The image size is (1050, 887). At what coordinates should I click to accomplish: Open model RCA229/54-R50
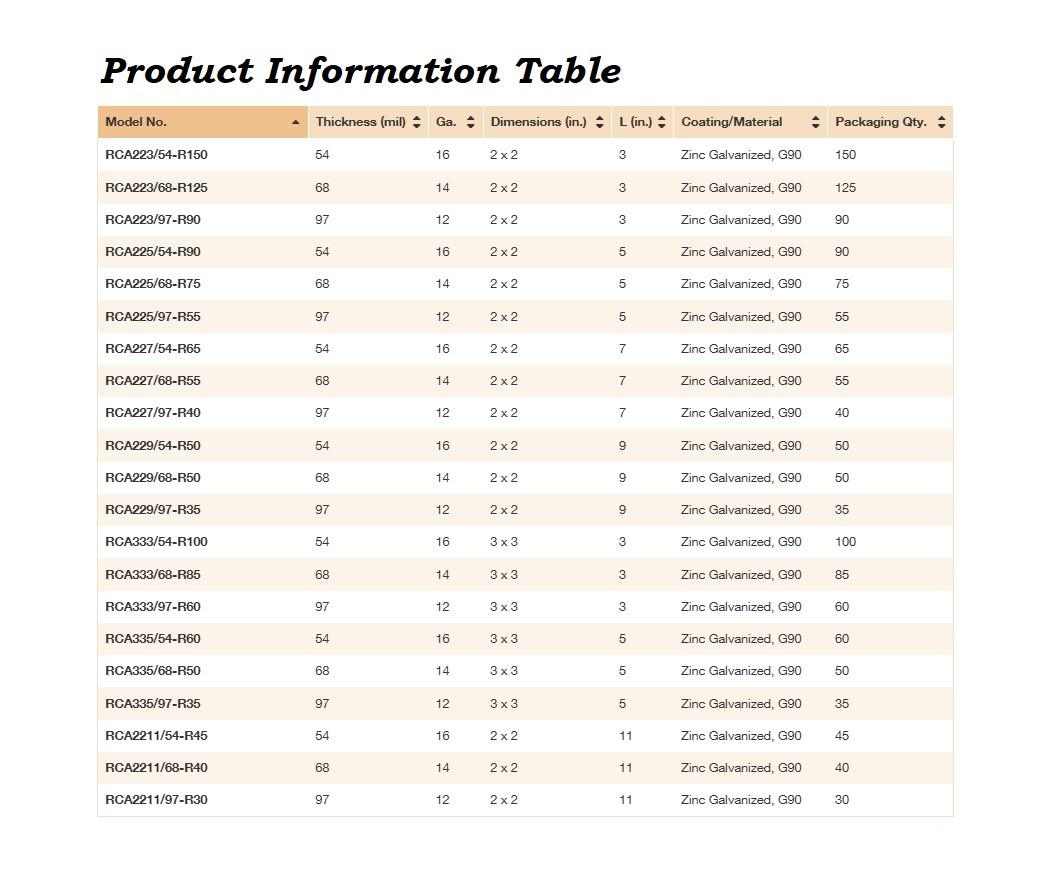tap(153, 446)
